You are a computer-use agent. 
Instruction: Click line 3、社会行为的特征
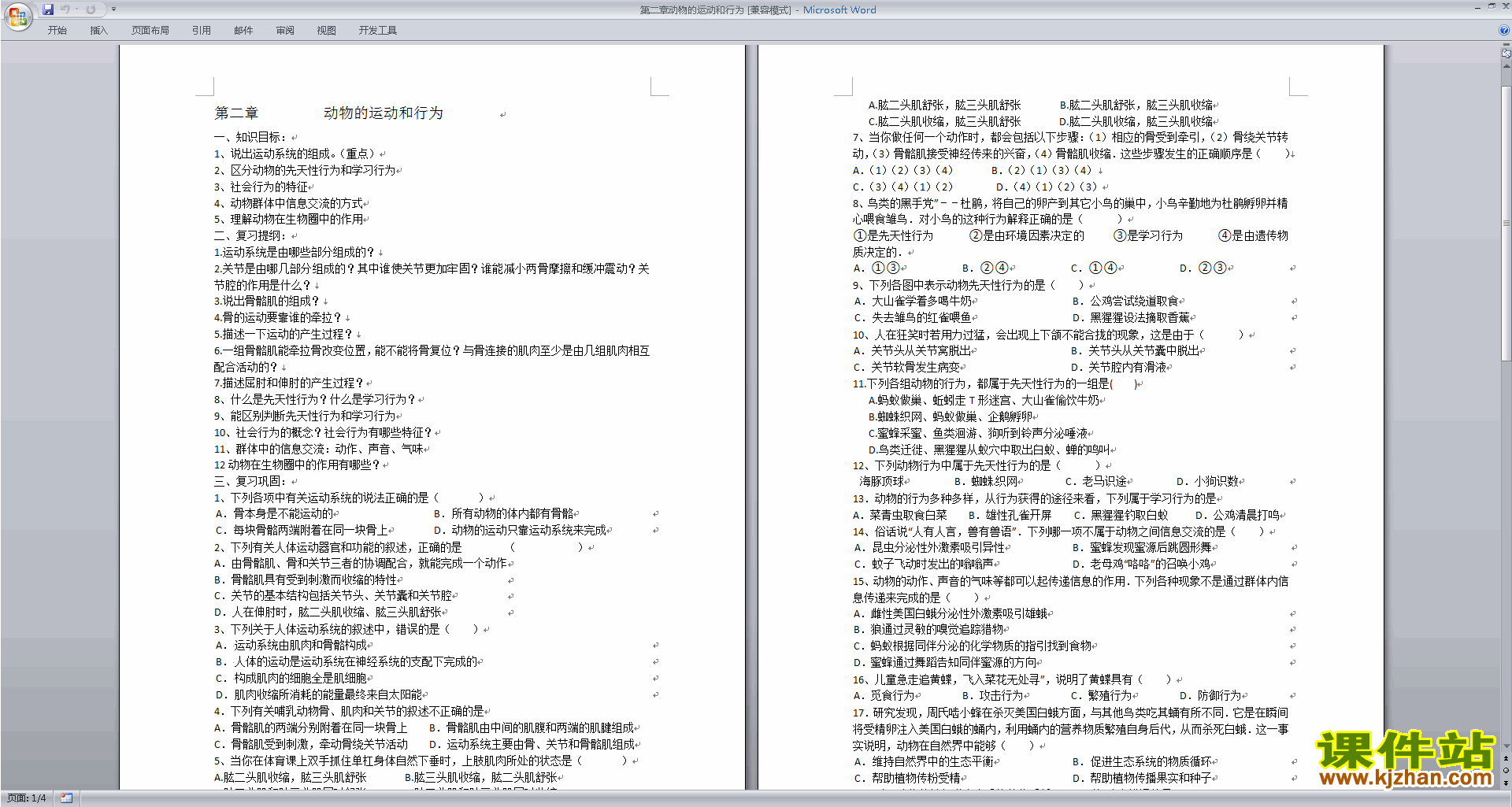pos(261,187)
